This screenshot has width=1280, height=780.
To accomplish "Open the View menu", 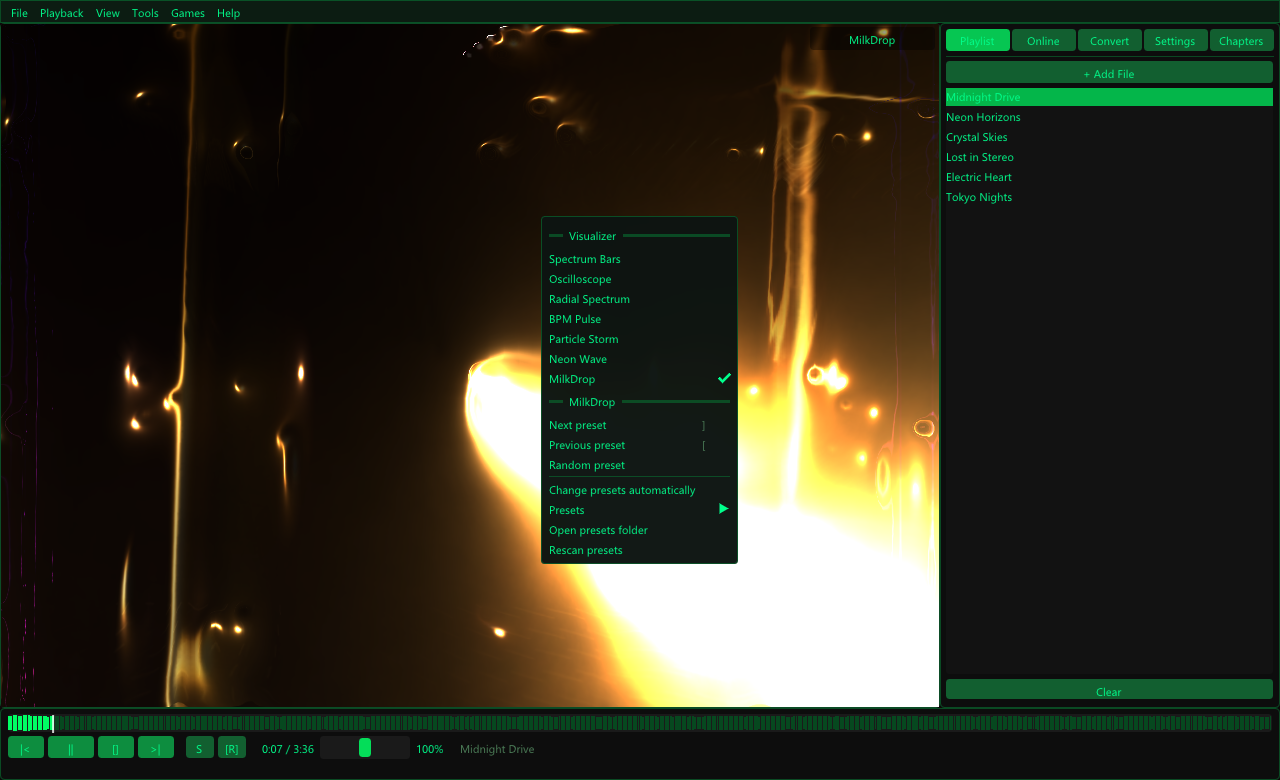I will click(x=108, y=13).
